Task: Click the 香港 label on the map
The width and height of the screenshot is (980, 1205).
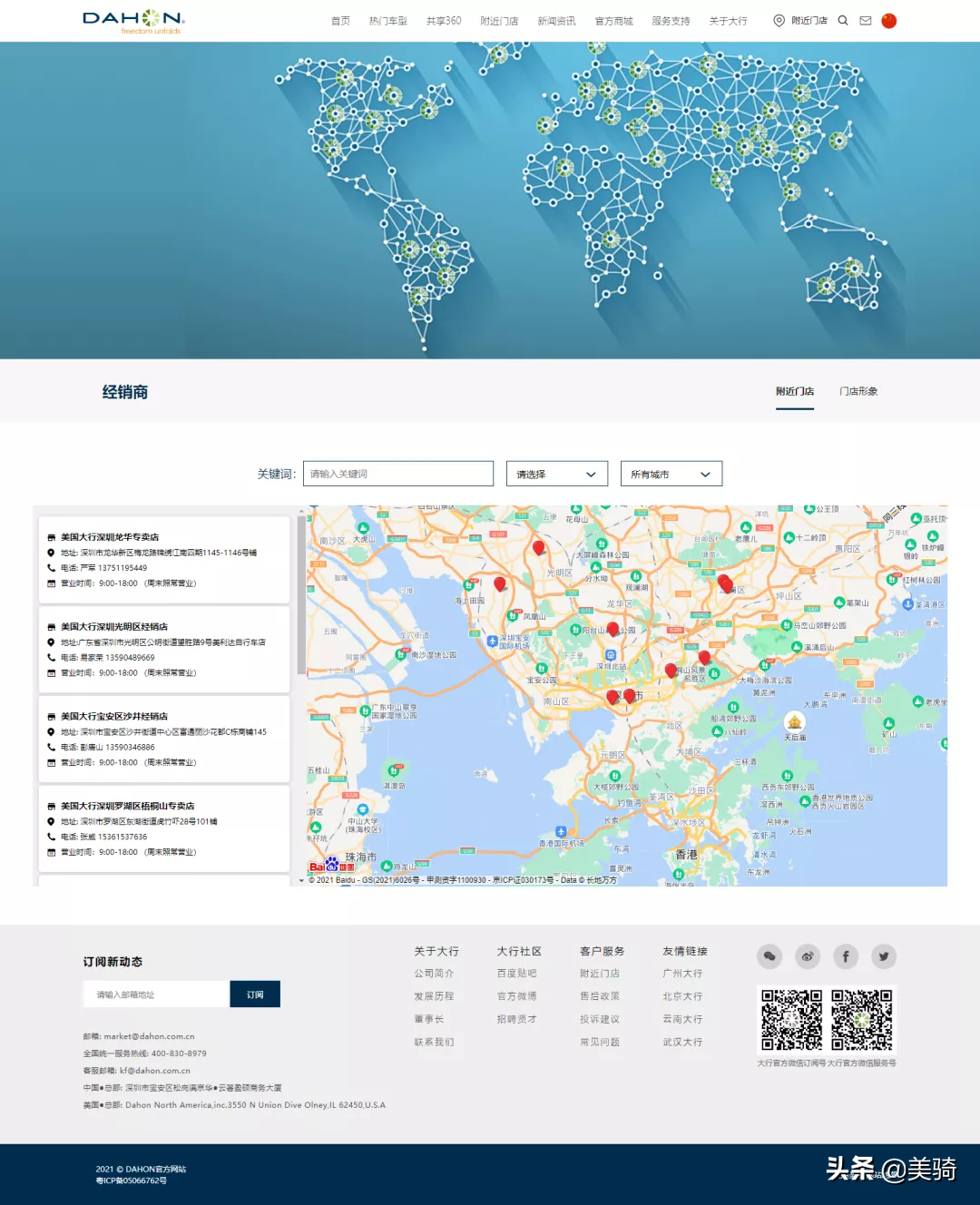Action: pyautogui.click(x=687, y=855)
